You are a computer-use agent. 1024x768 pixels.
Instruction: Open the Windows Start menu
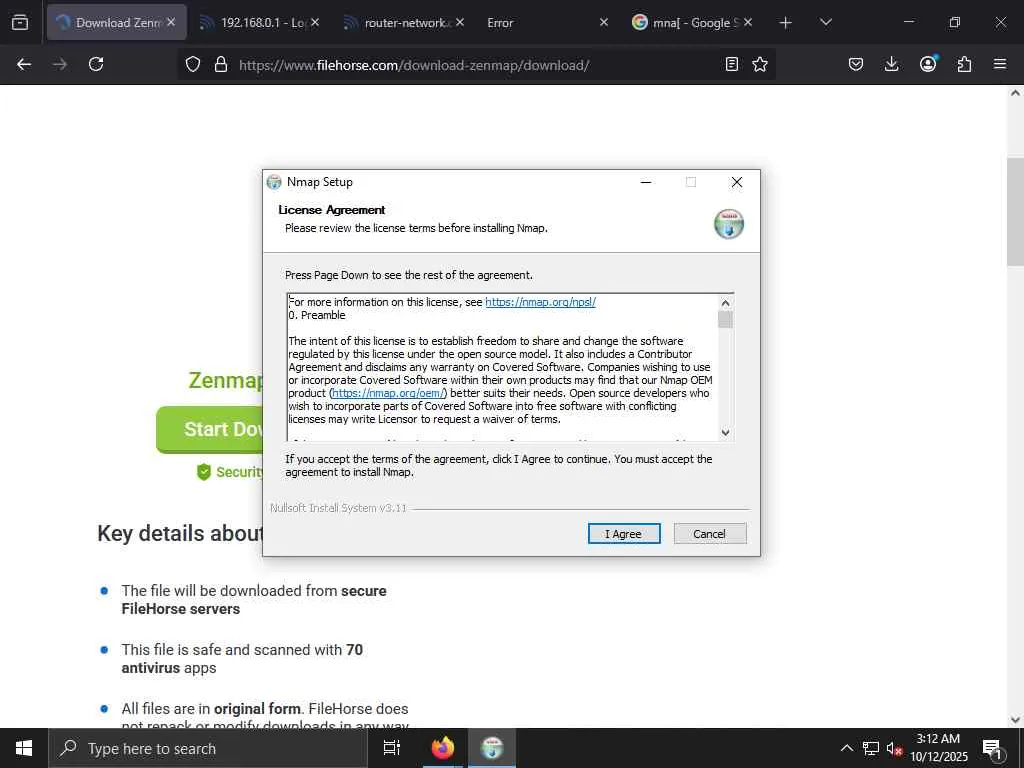tap(24, 748)
